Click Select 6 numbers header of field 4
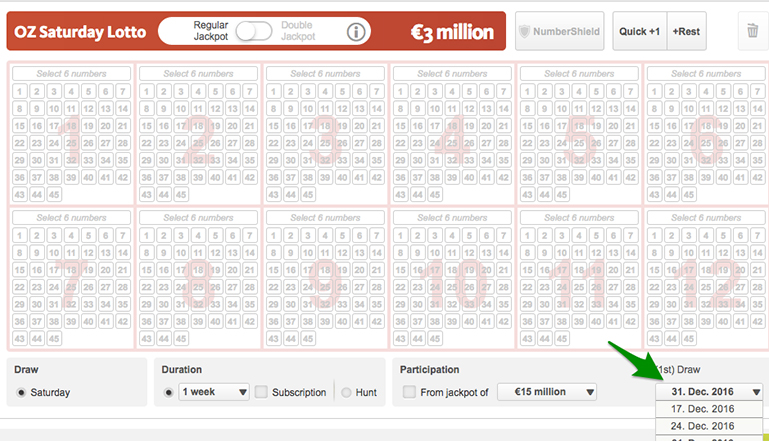The height and width of the screenshot is (442, 769). click(452, 74)
